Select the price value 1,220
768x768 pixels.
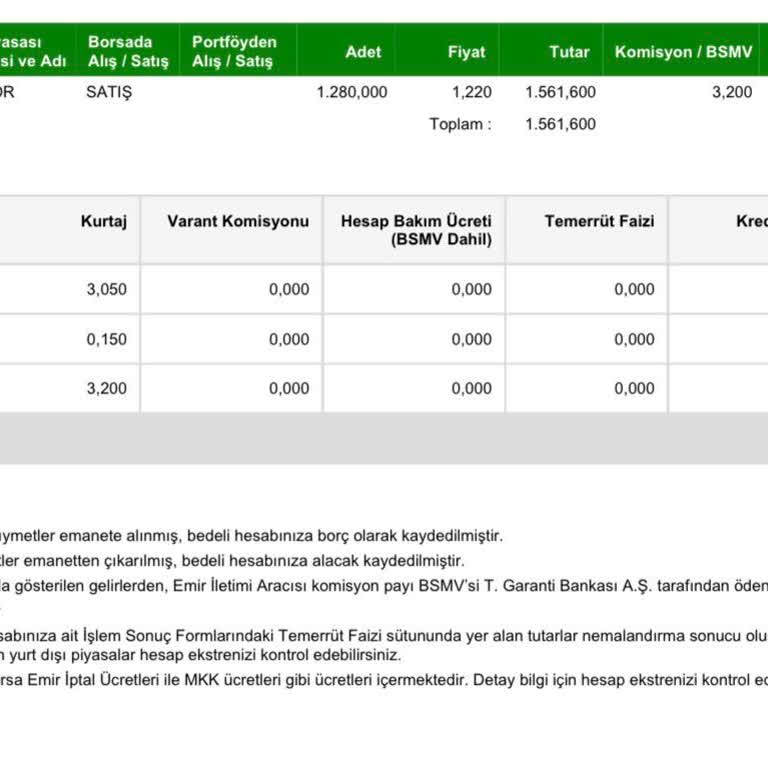[472, 92]
